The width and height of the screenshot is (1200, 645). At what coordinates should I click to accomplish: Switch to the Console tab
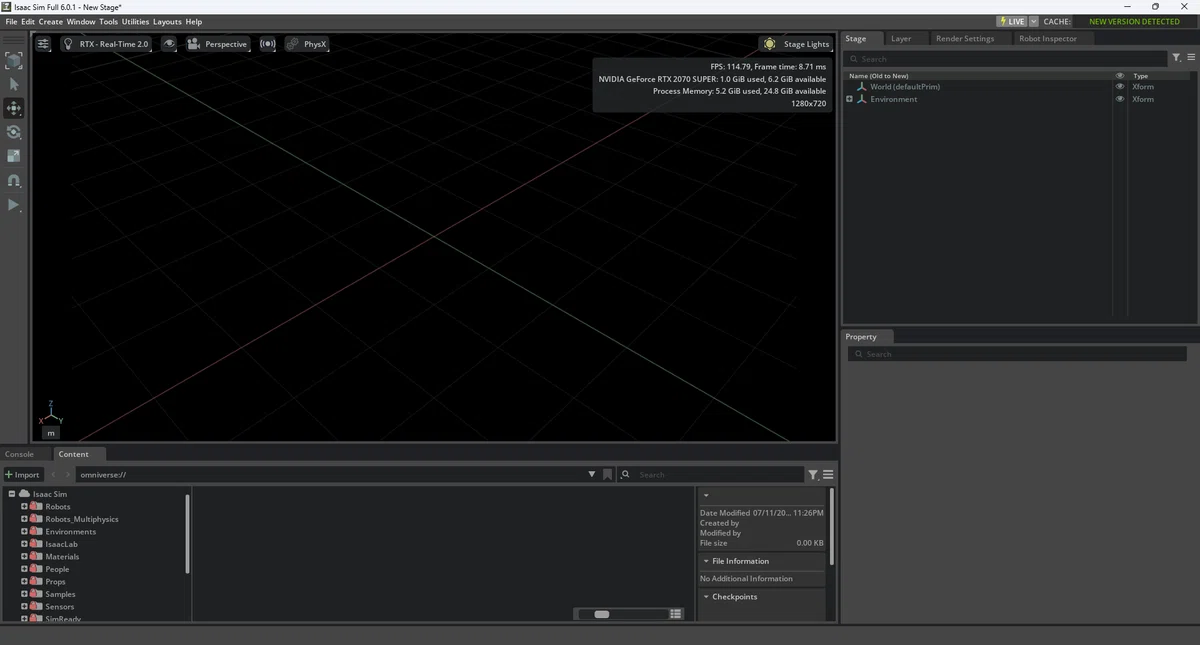19,454
